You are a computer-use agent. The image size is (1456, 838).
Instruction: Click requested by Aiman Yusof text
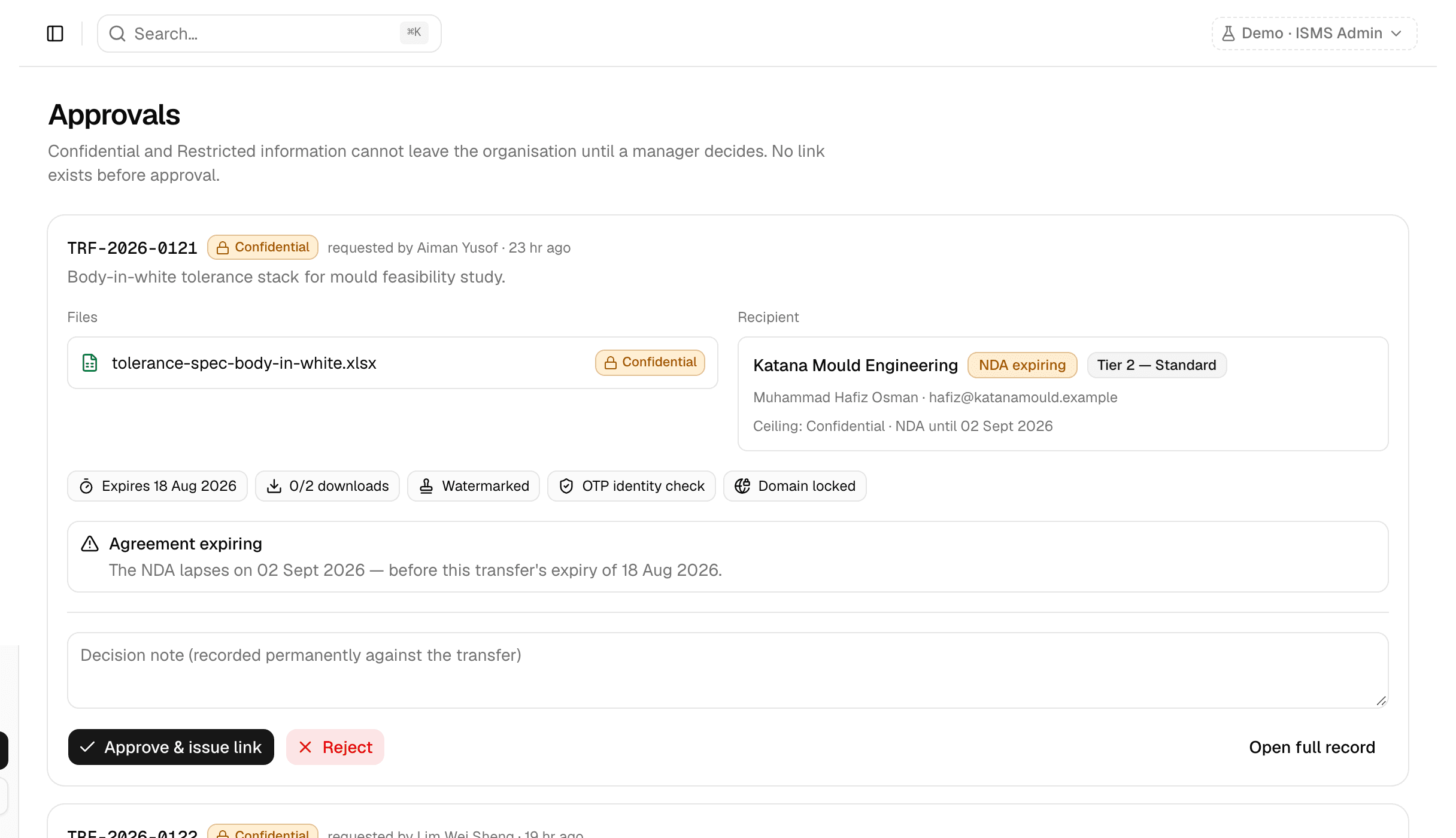(412, 248)
